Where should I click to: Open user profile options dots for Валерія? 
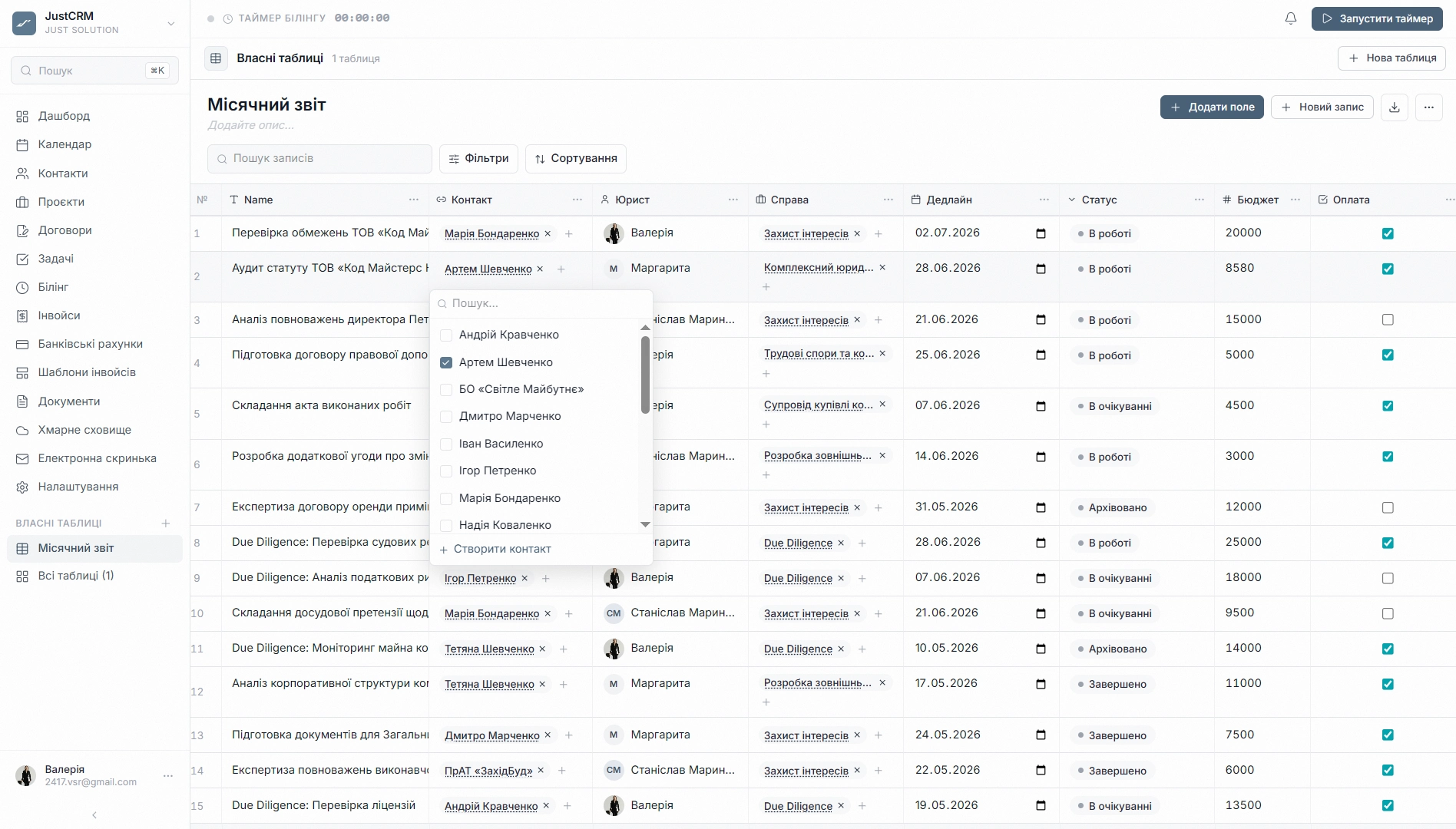coord(168,776)
